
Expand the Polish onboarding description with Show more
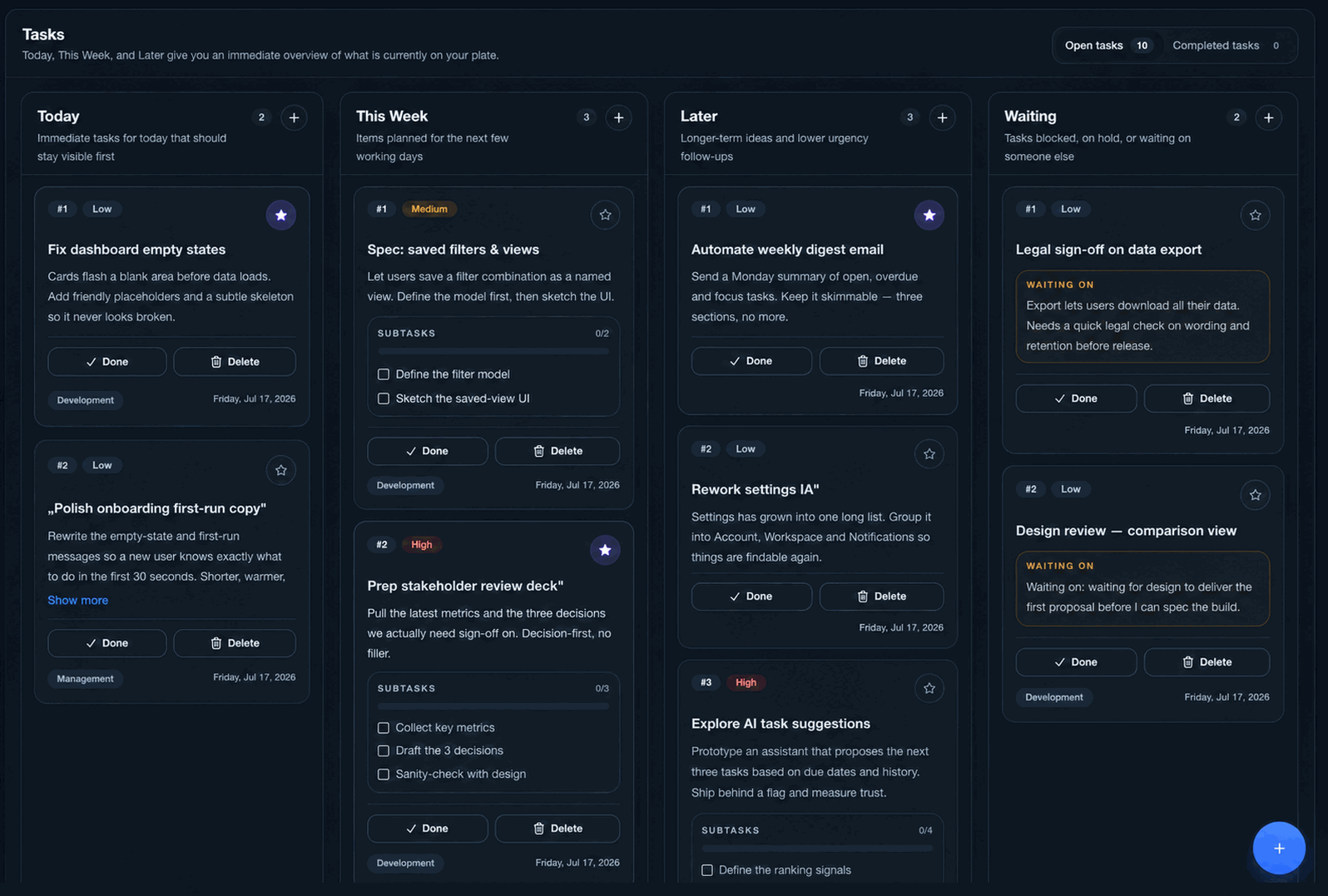coord(77,600)
